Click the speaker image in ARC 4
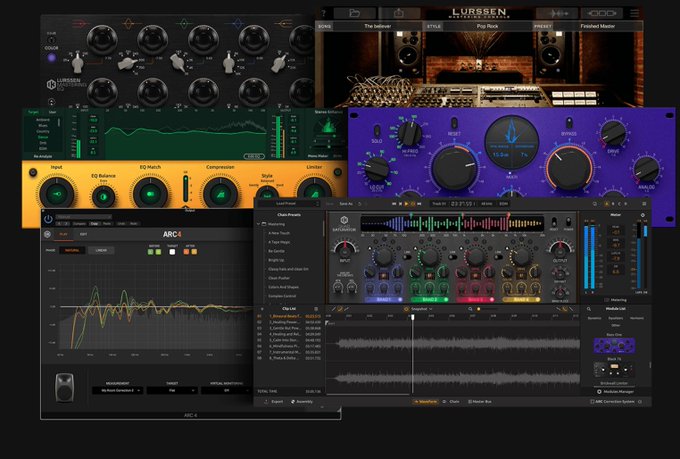 point(64,387)
